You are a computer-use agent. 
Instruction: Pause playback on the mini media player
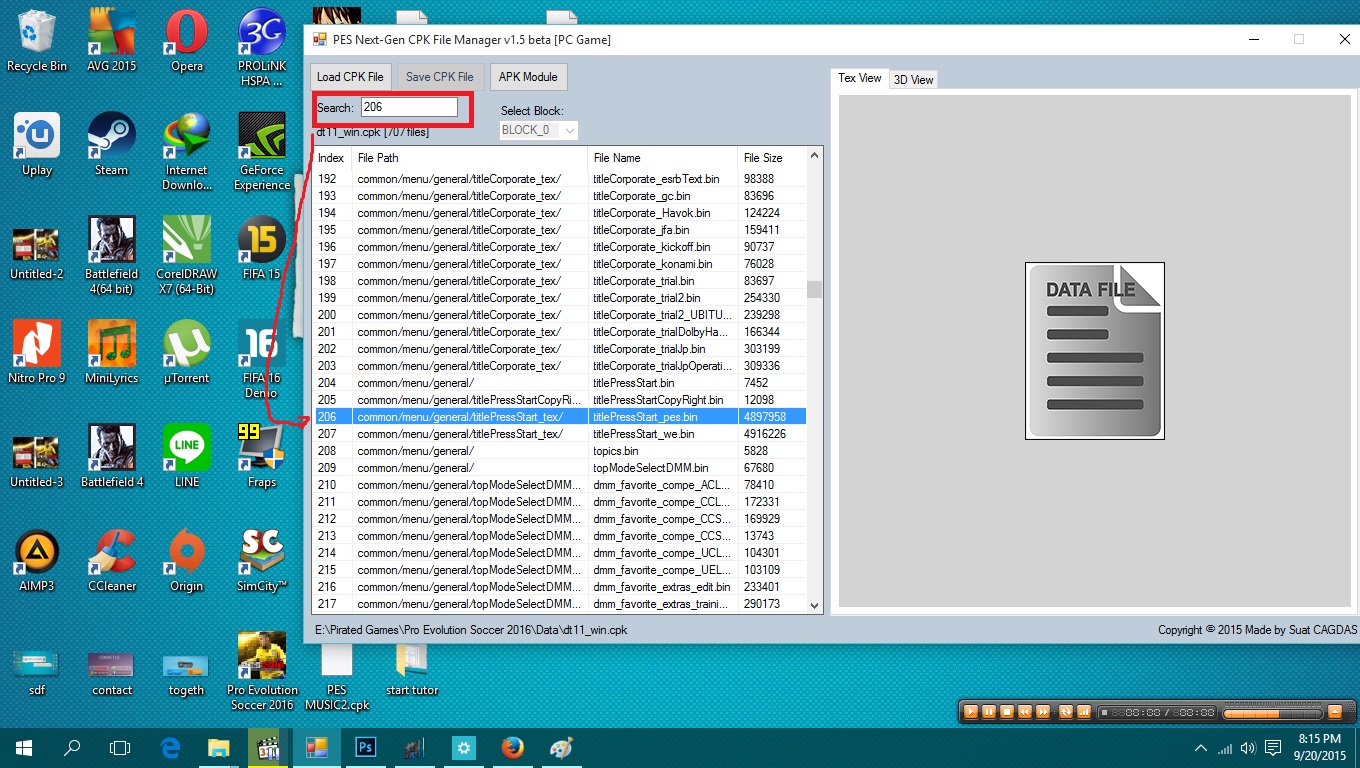pyautogui.click(x=988, y=712)
